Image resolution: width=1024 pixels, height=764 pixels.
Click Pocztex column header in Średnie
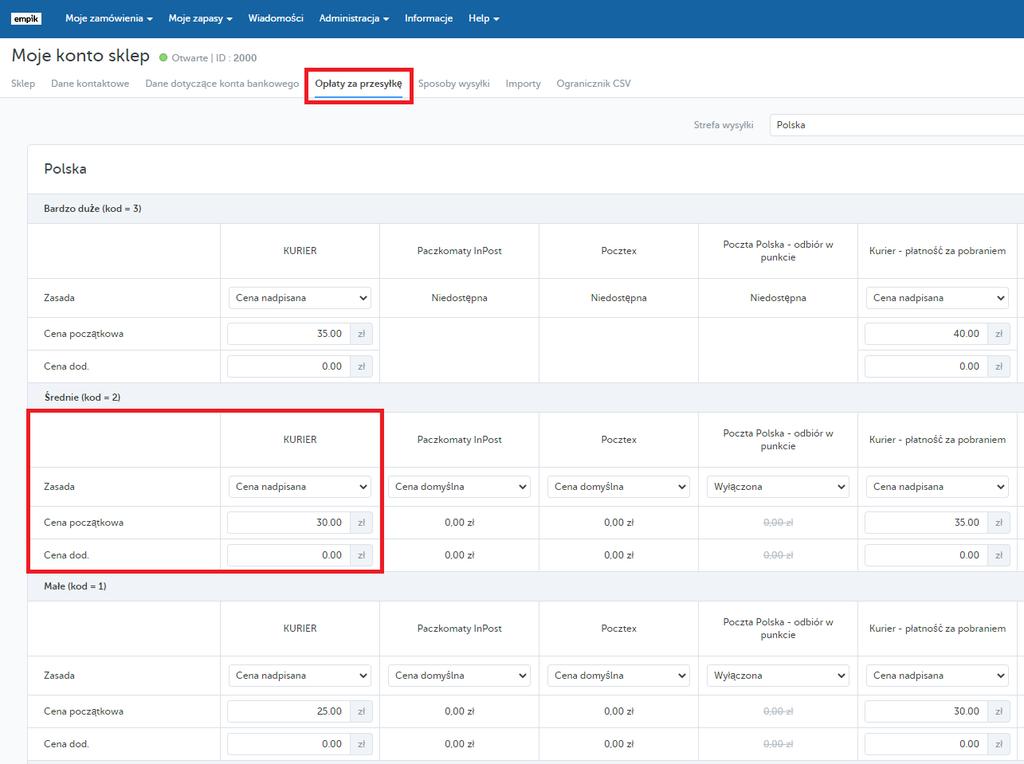618,439
